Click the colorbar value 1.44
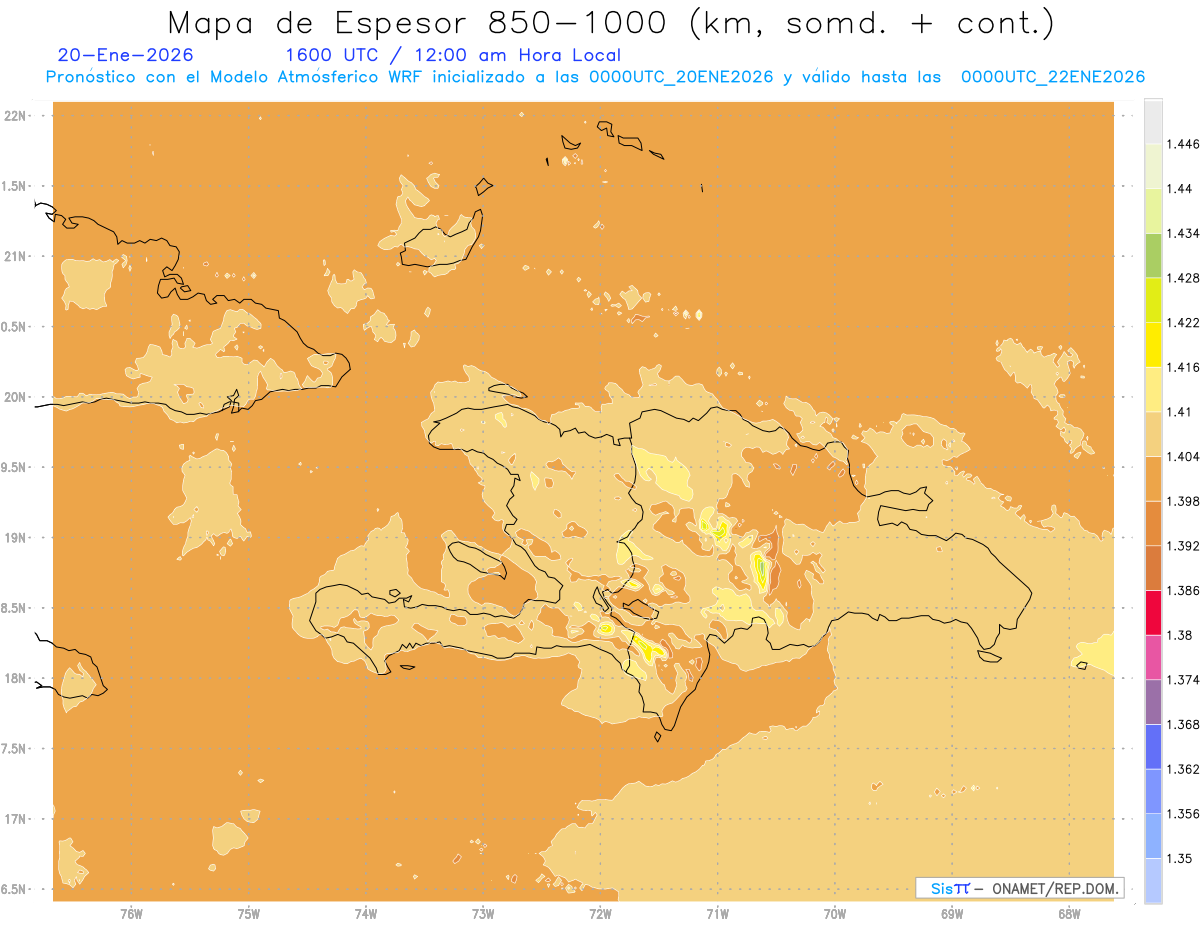1200x927 pixels. coord(1180,189)
